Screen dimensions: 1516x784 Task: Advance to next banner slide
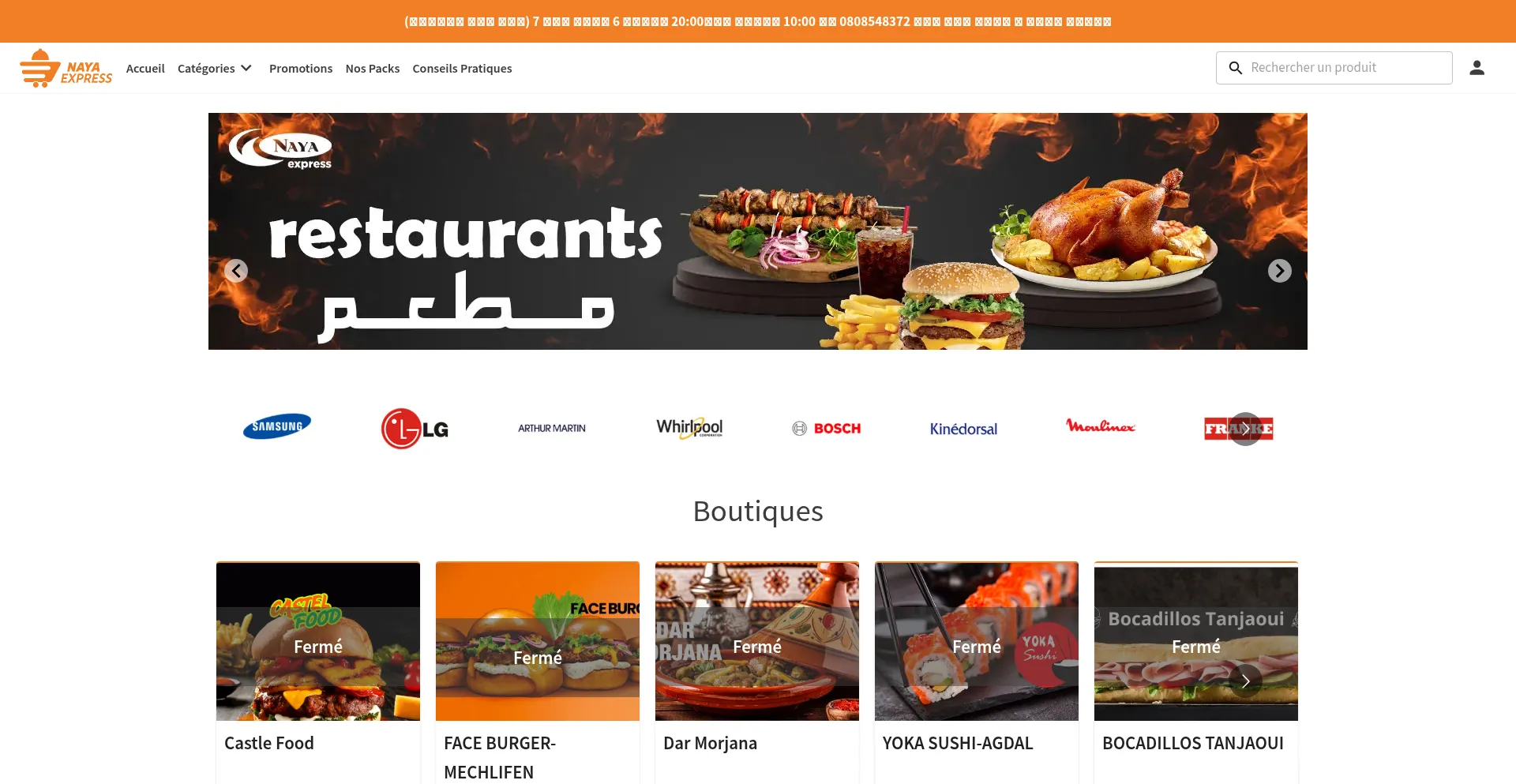(x=1280, y=271)
